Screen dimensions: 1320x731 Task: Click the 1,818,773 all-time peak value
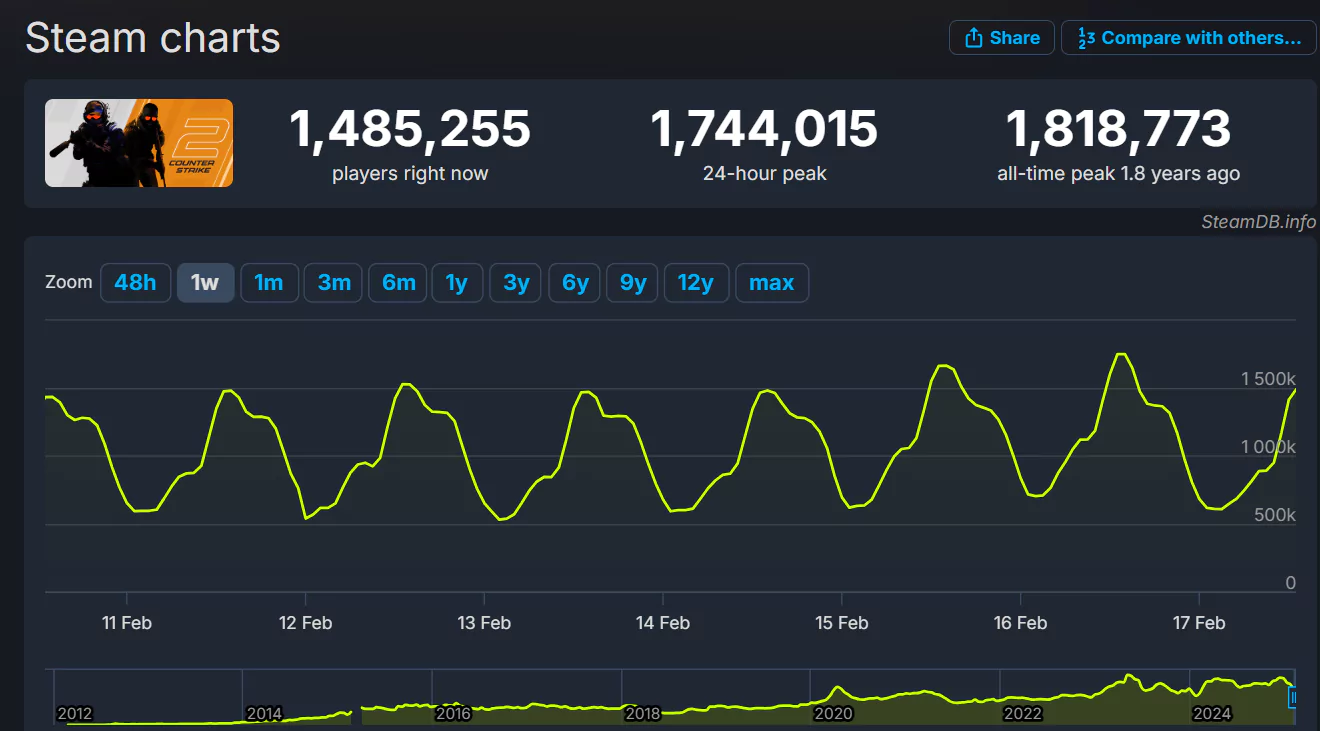1118,130
